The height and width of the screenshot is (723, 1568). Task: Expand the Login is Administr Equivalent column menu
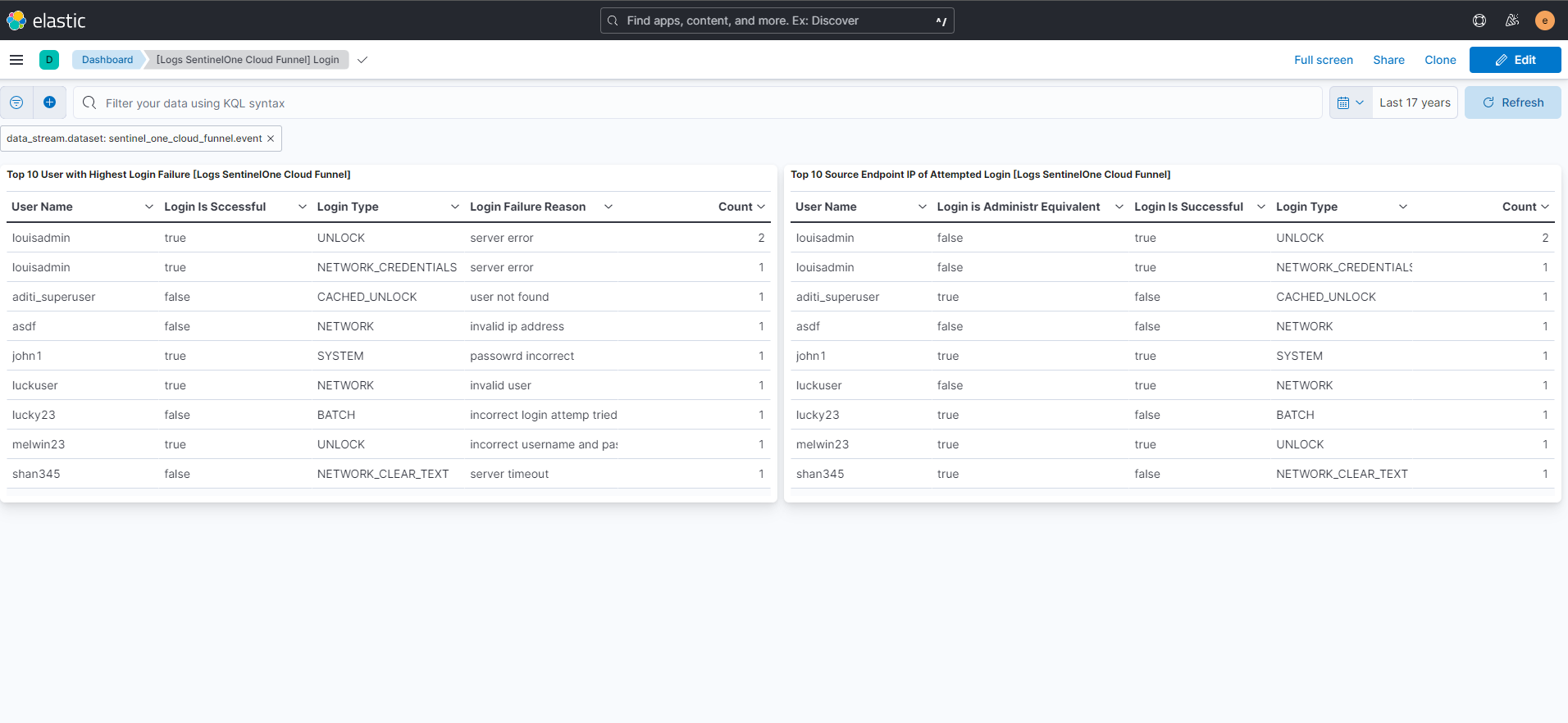(x=1119, y=207)
